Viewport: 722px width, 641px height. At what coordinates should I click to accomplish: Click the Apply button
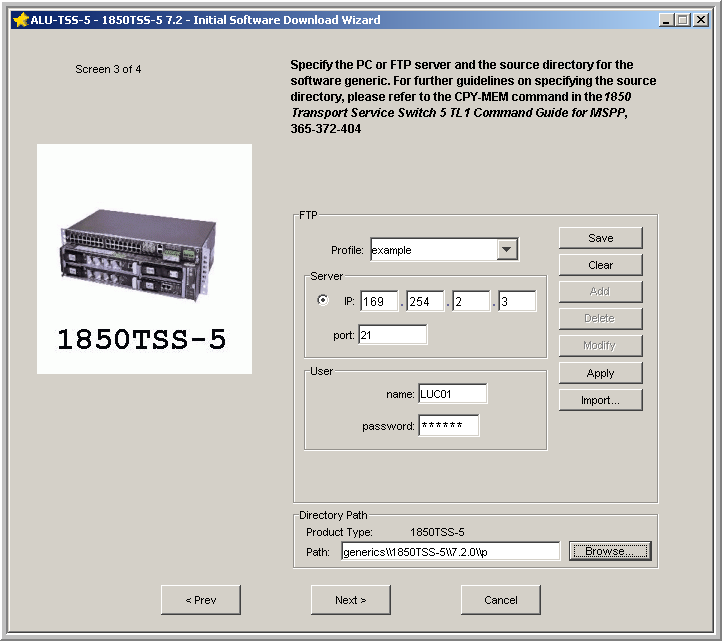click(600, 373)
